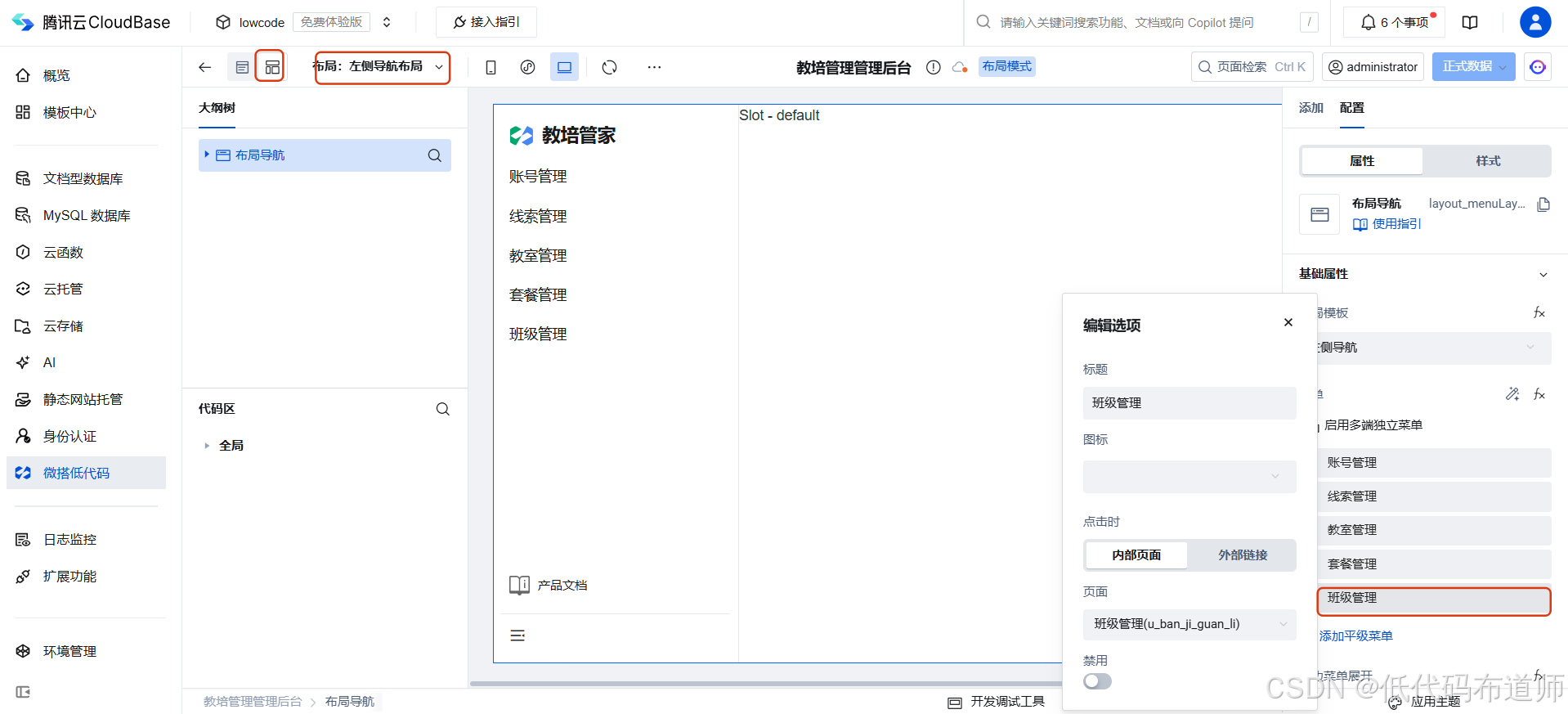Click the 布局模式 badge
1568x714 pixels.
(1006, 66)
